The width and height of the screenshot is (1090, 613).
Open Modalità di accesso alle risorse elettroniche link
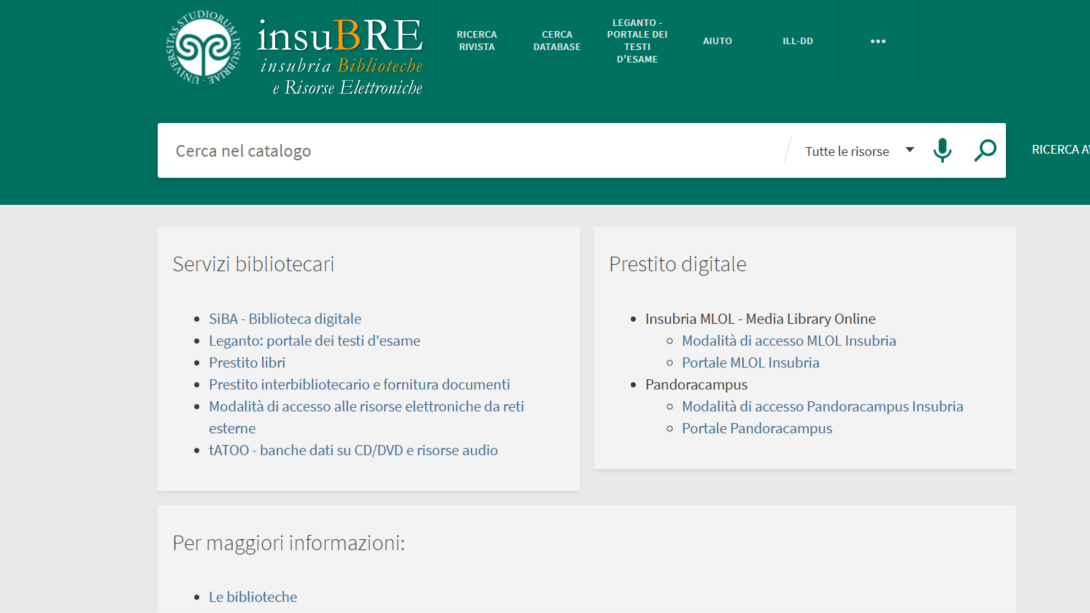pos(366,417)
